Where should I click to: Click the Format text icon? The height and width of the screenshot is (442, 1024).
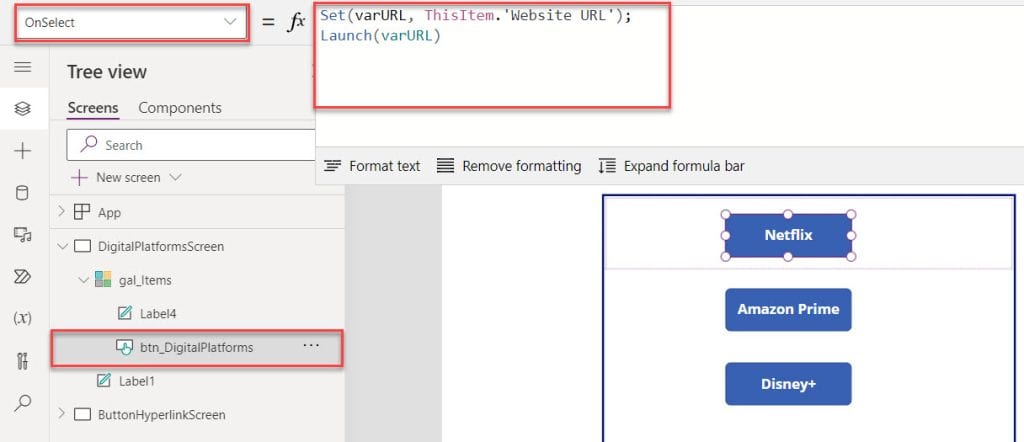333,166
